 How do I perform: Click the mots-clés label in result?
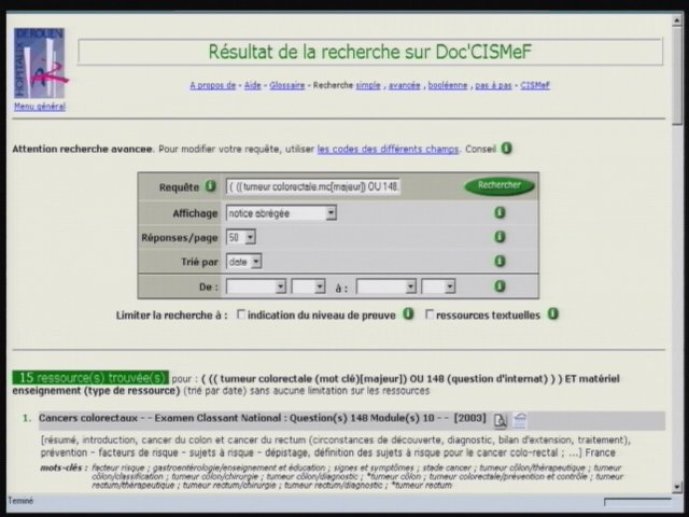64,467
